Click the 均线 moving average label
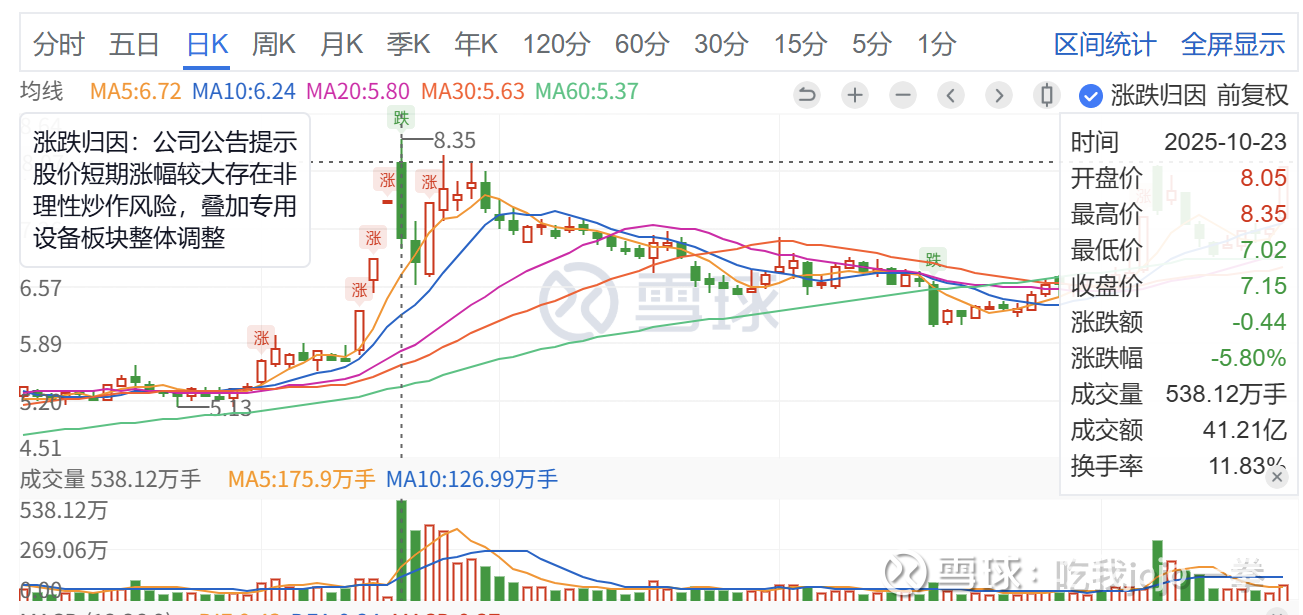The image size is (1303, 615). click(42, 92)
